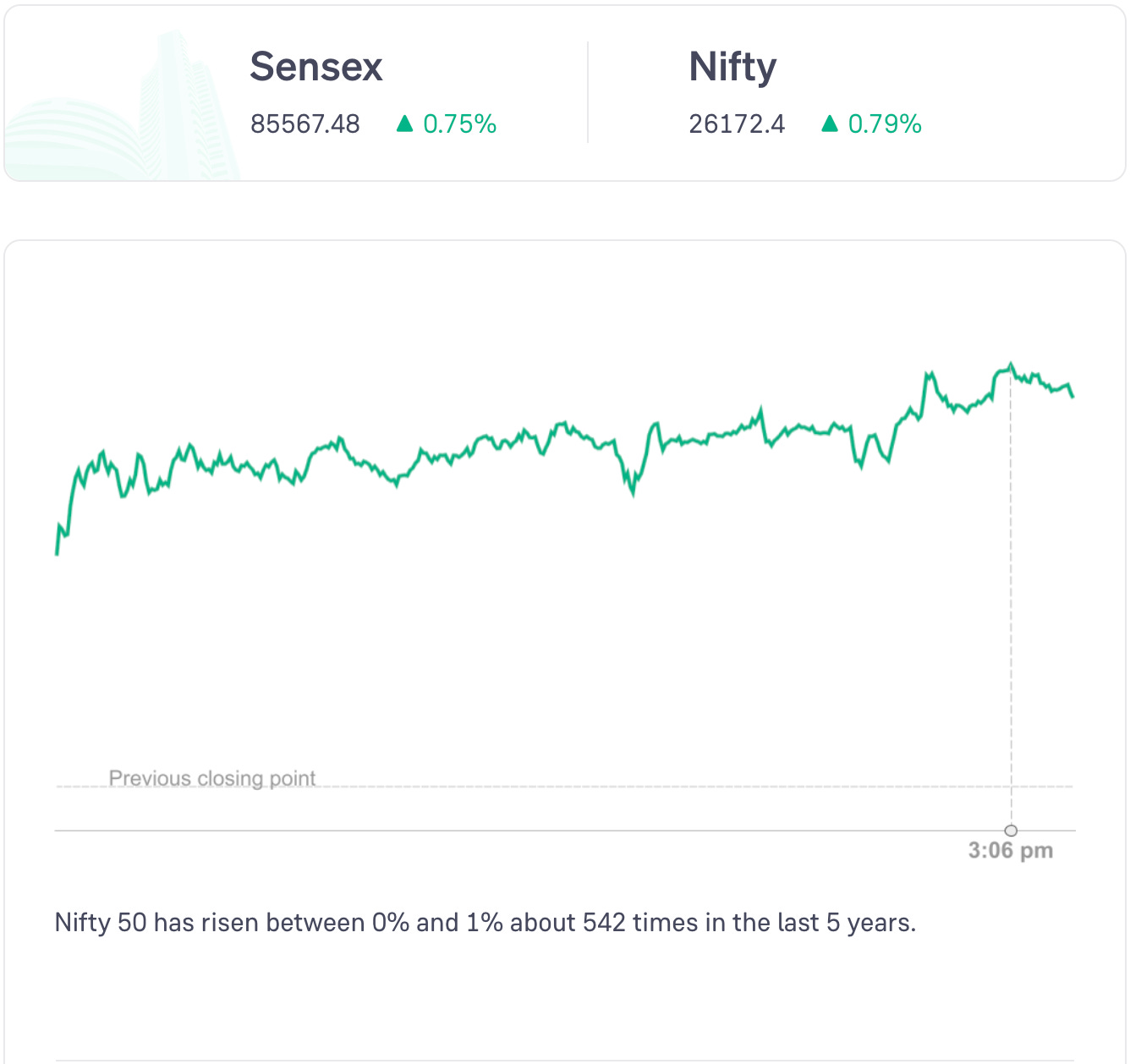Click the dashed previous closing horizontal line
The width and height of the screenshot is (1130, 1064).
pyautogui.click(x=592, y=787)
